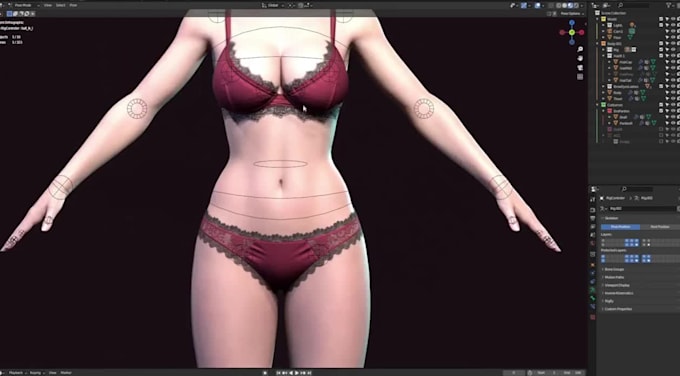Image resolution: width=680 pixels, height=376 pixels.
Task: Click the snapping magnet icon in header
Action: [x=301, y=6]
